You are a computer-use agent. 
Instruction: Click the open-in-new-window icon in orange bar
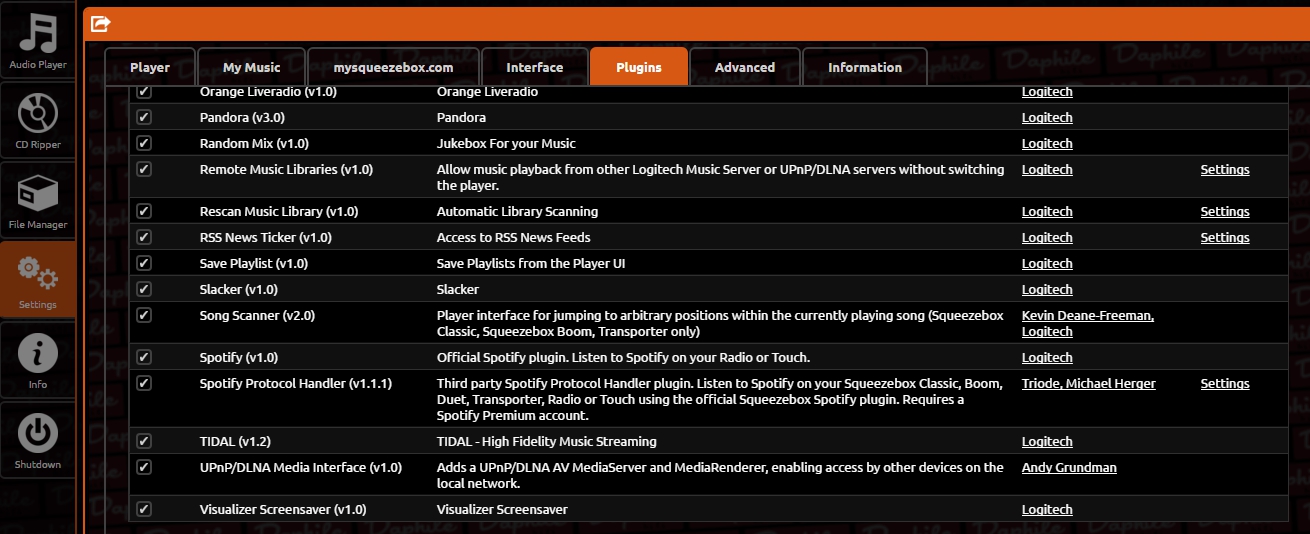(x=100, y=23)
